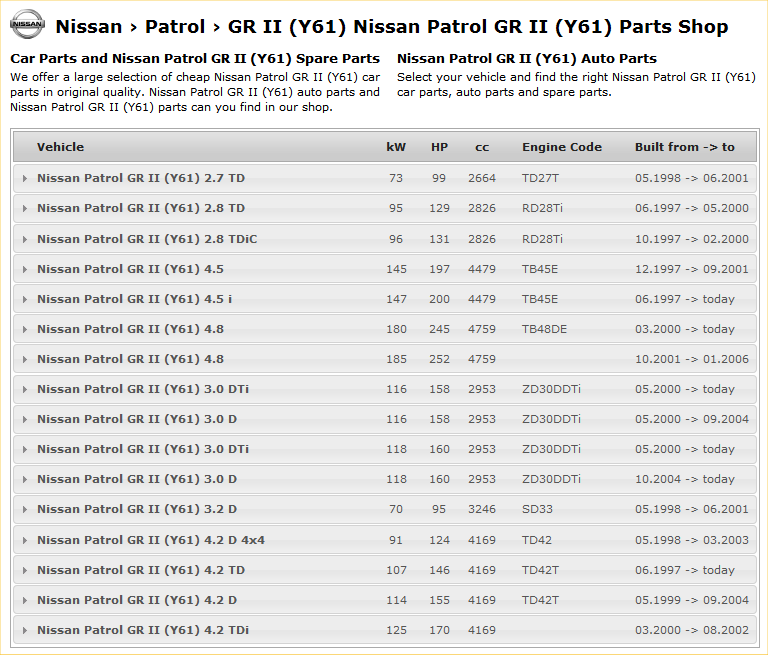768x655 pixels.
Task: Expand the 4.5 (145 kW) row arrow
Action: (24, 269)
